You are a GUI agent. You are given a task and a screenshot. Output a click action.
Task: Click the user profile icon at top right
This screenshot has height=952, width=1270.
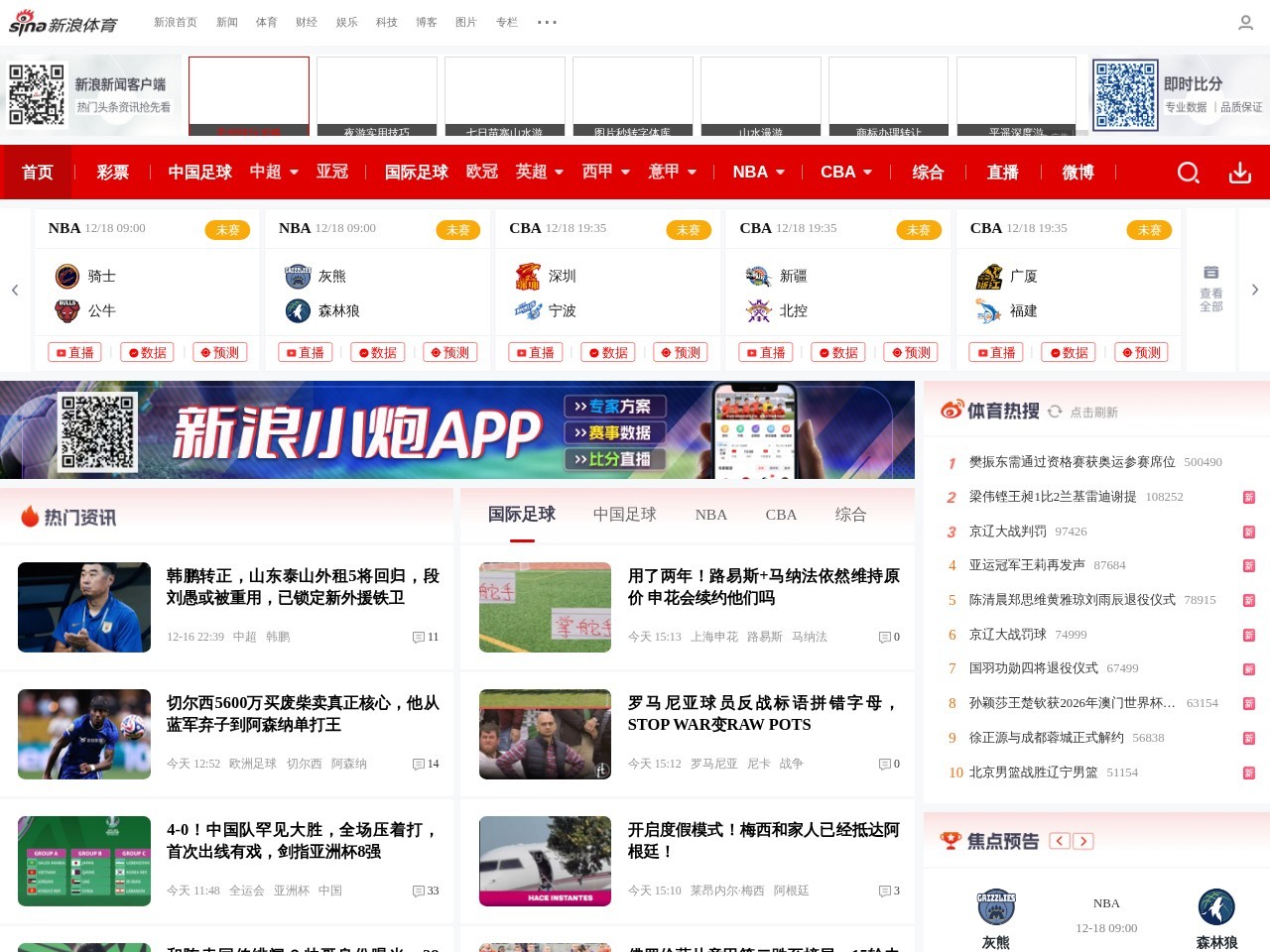coord(1244,22)
